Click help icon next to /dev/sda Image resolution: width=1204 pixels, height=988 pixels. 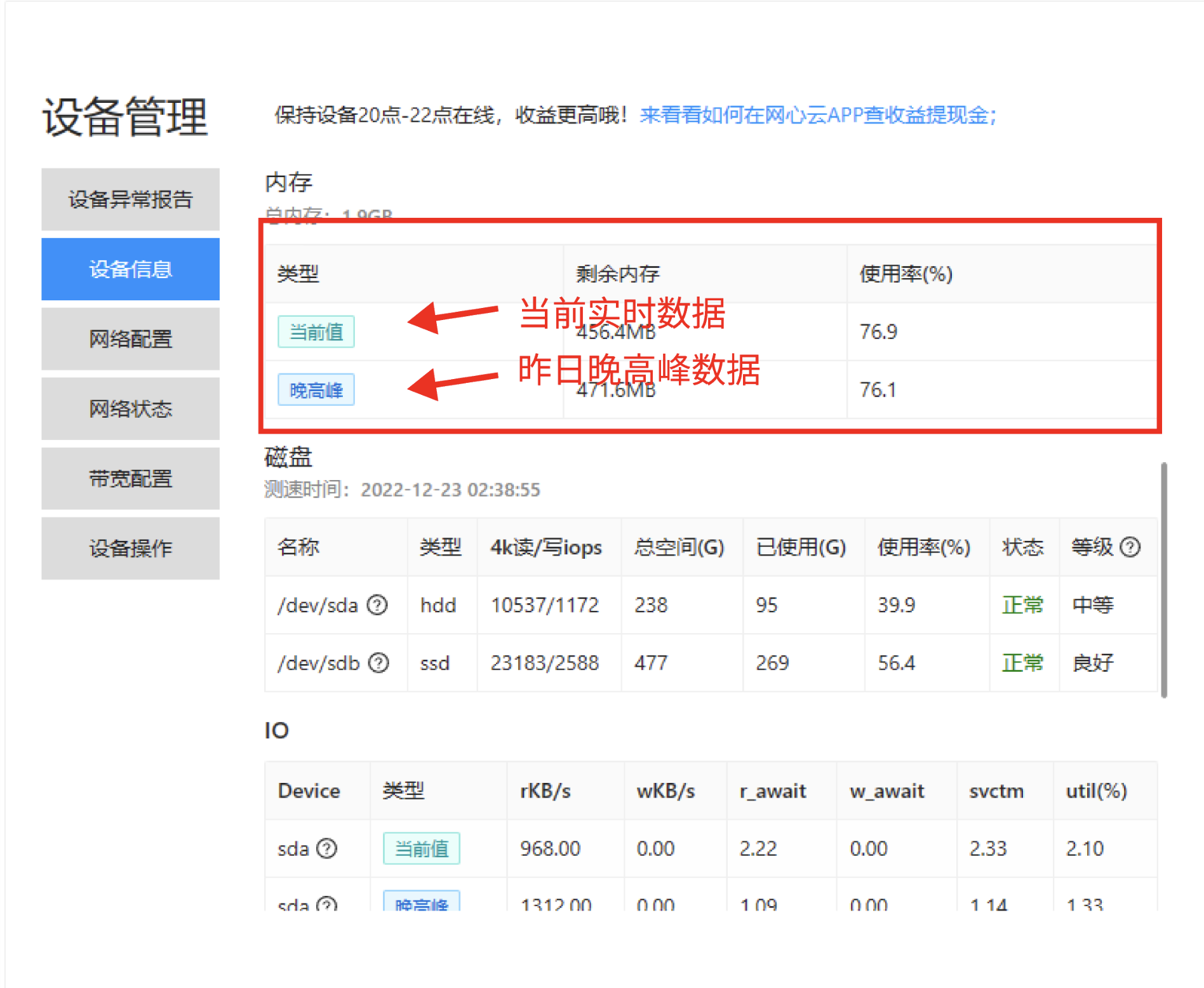pos(378,604)
